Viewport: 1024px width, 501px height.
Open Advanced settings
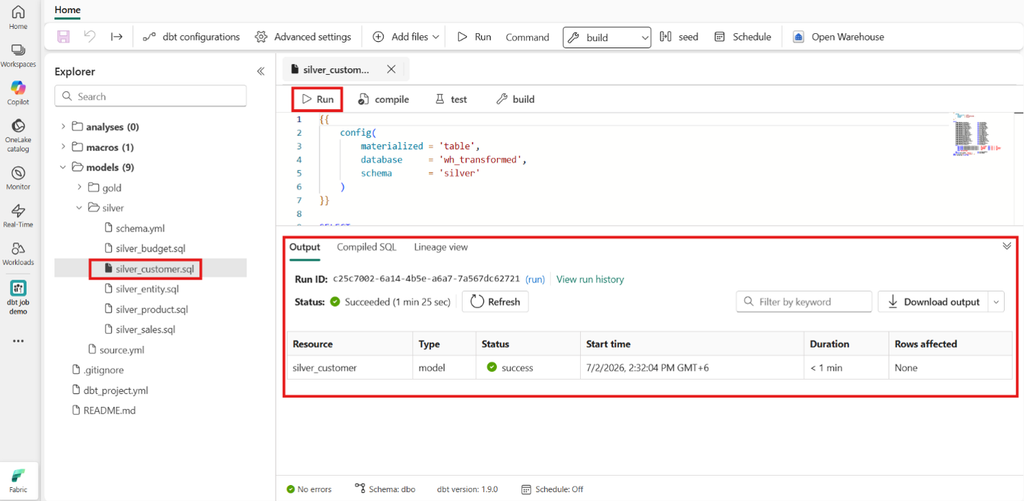click(x=303, y=37)
